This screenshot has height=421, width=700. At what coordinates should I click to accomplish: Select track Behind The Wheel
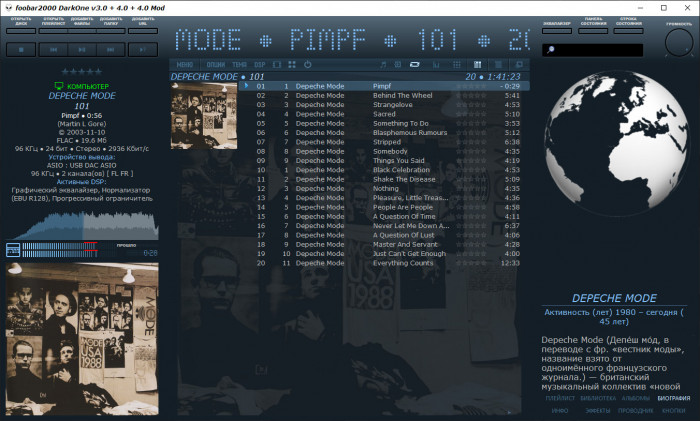pyautogui.click(x=384, y=96)
